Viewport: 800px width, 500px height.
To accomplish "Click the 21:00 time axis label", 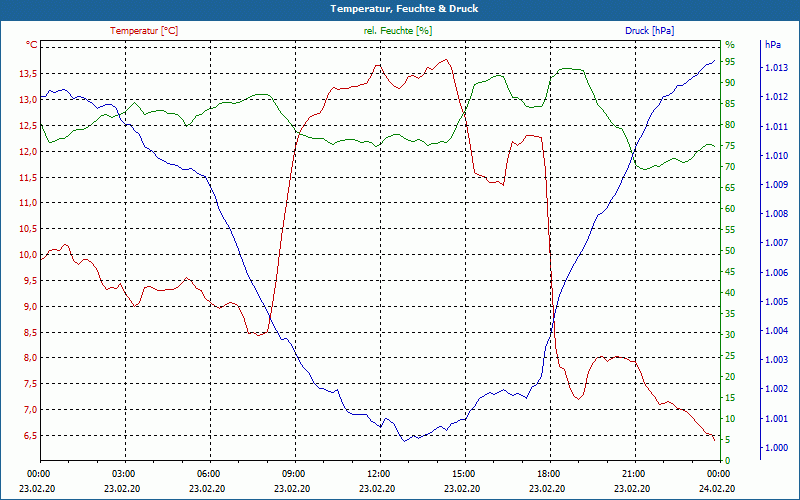I will coord(633,473).
